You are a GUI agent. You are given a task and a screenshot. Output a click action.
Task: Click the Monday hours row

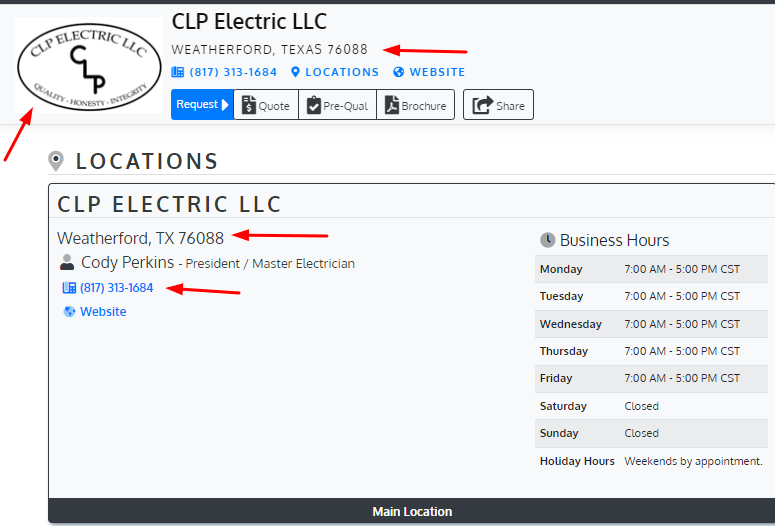point(651,269)
